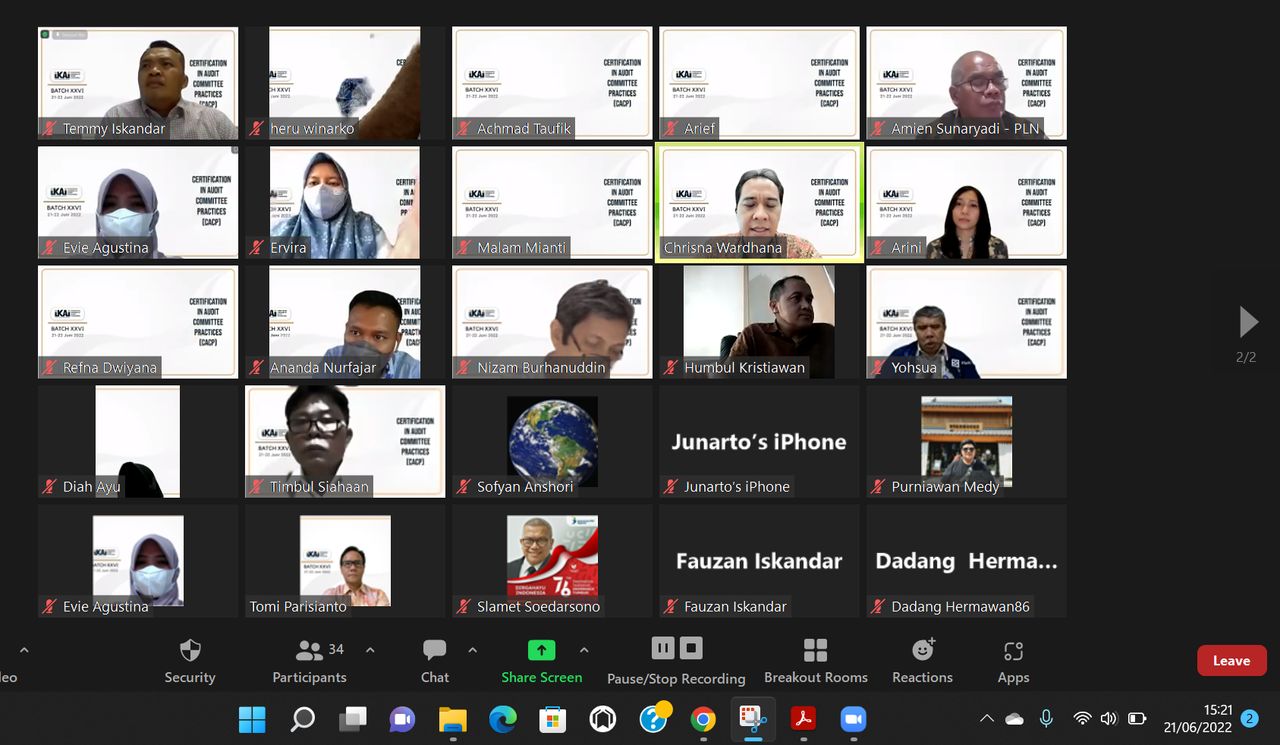Start Share Screen
The height and width of the screenshot is (745, 1280).
point(541,662)
